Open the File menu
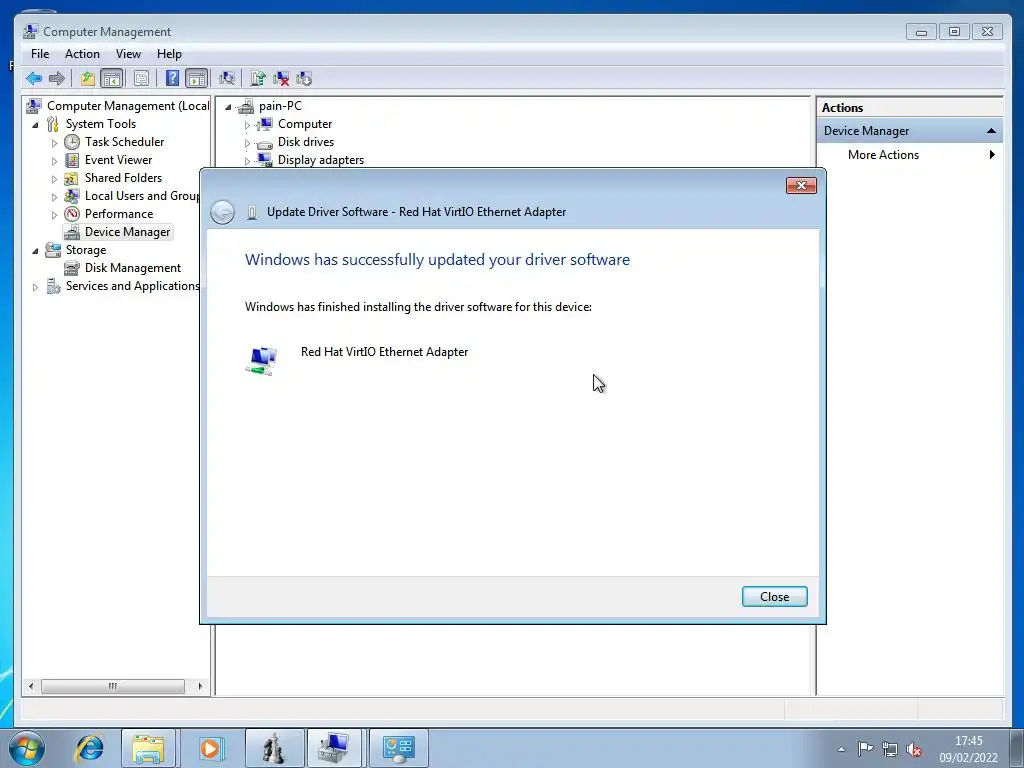The image size is (1024, 768). pos(40,54)
